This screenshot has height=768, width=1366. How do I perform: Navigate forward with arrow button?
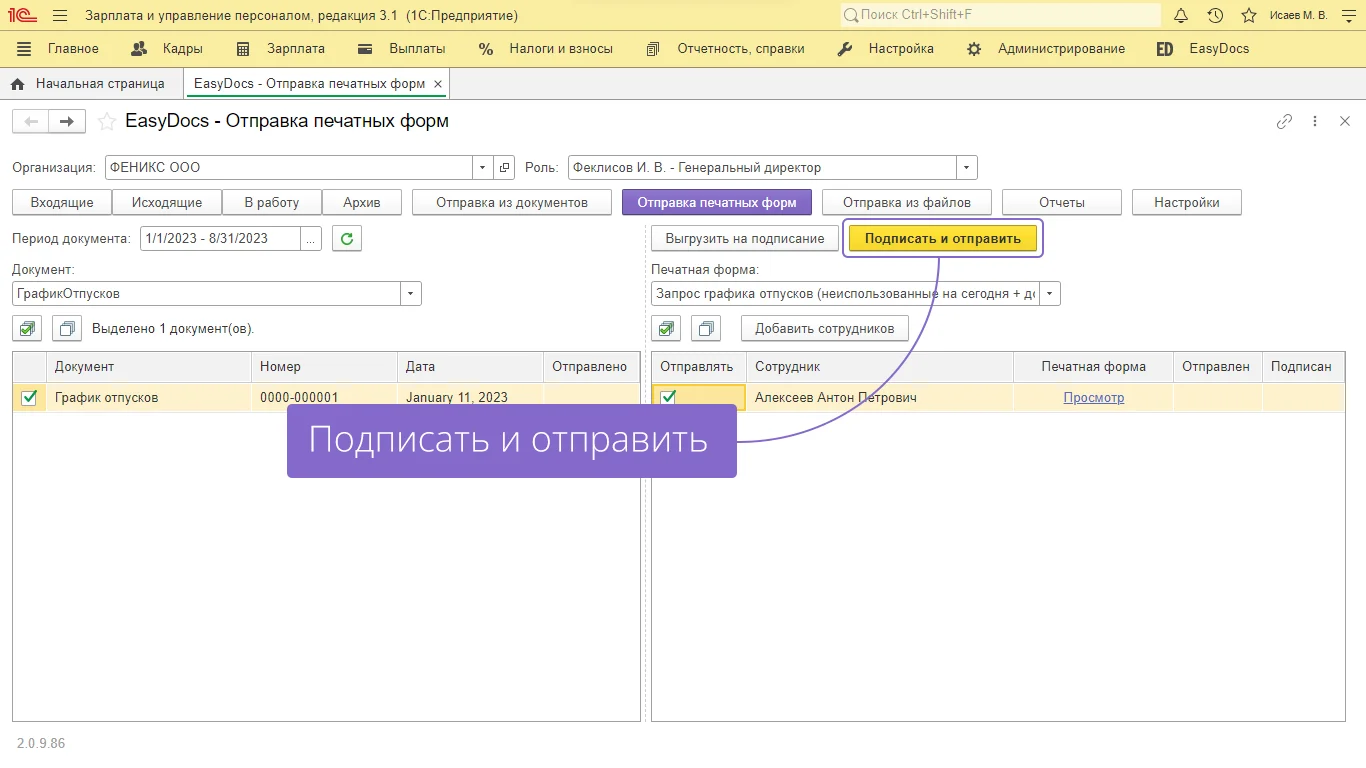66,121
